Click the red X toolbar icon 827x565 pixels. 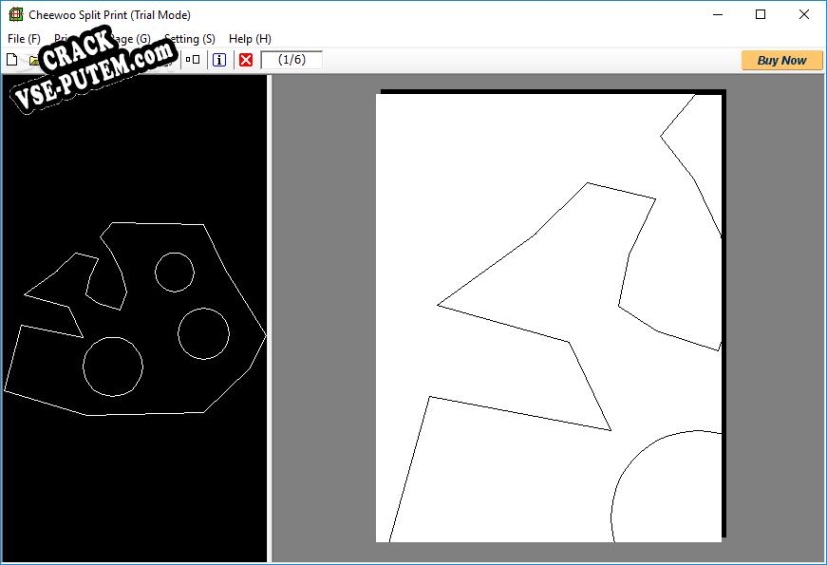[246, 60]
